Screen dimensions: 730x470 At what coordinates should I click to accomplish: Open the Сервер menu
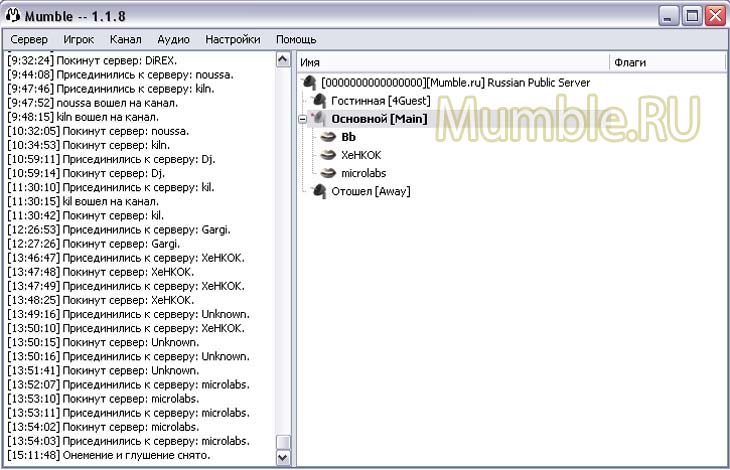click(x=28, y=40)
